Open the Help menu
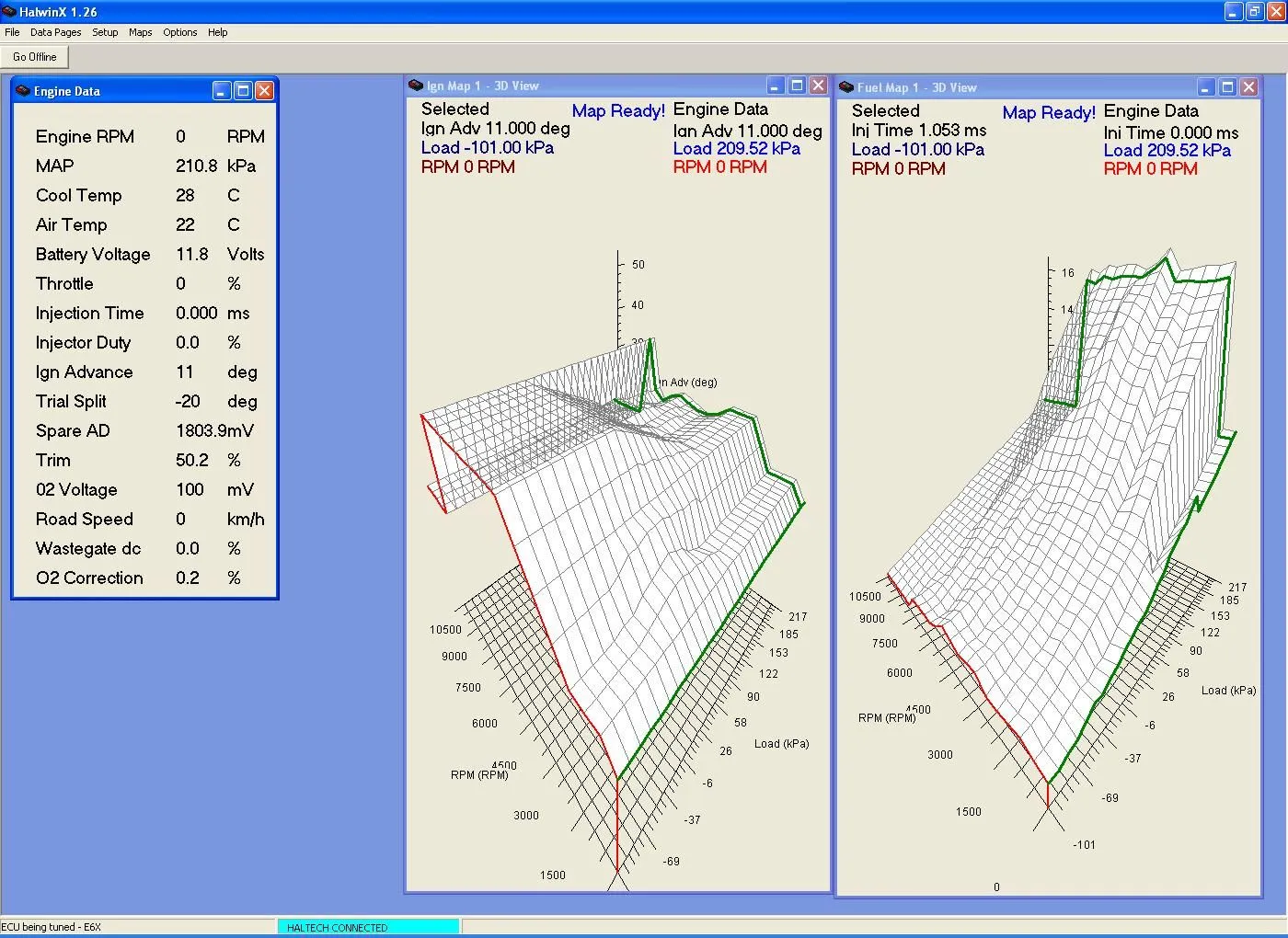 (217, 32)
